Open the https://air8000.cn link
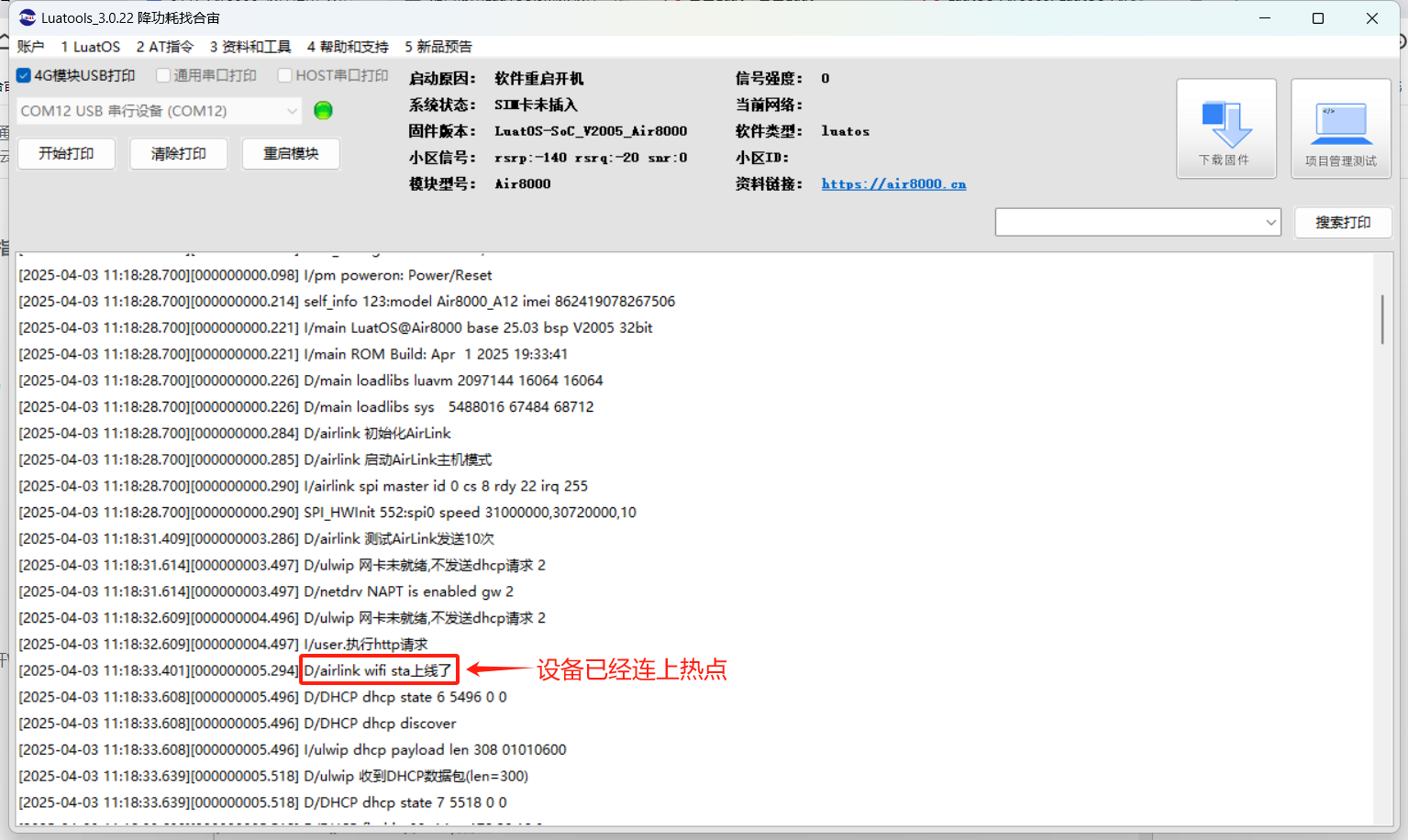This screenshot has width=1408, height=840. 893,183
